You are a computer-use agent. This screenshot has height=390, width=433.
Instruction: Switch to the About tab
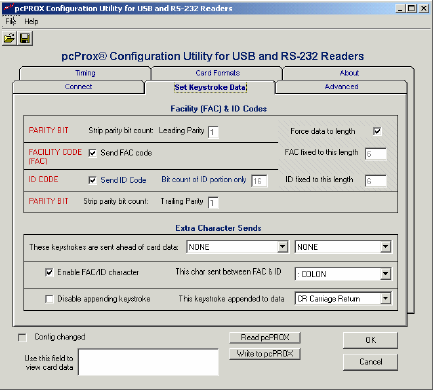click(349, 73)
